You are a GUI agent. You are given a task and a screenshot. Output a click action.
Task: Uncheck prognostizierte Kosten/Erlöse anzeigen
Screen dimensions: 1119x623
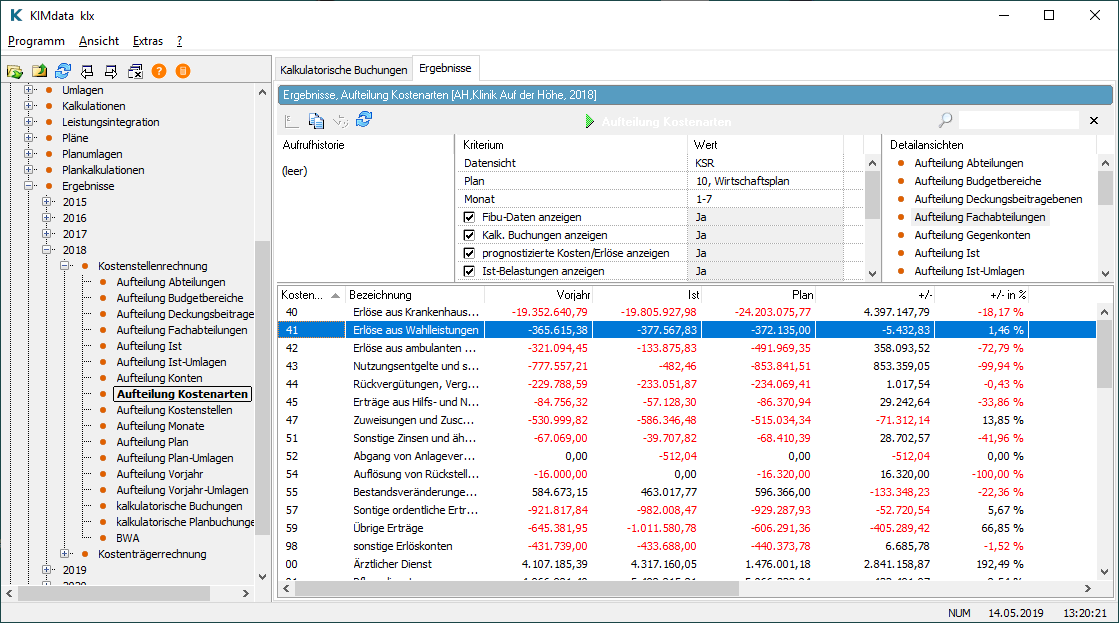(469, 254)
